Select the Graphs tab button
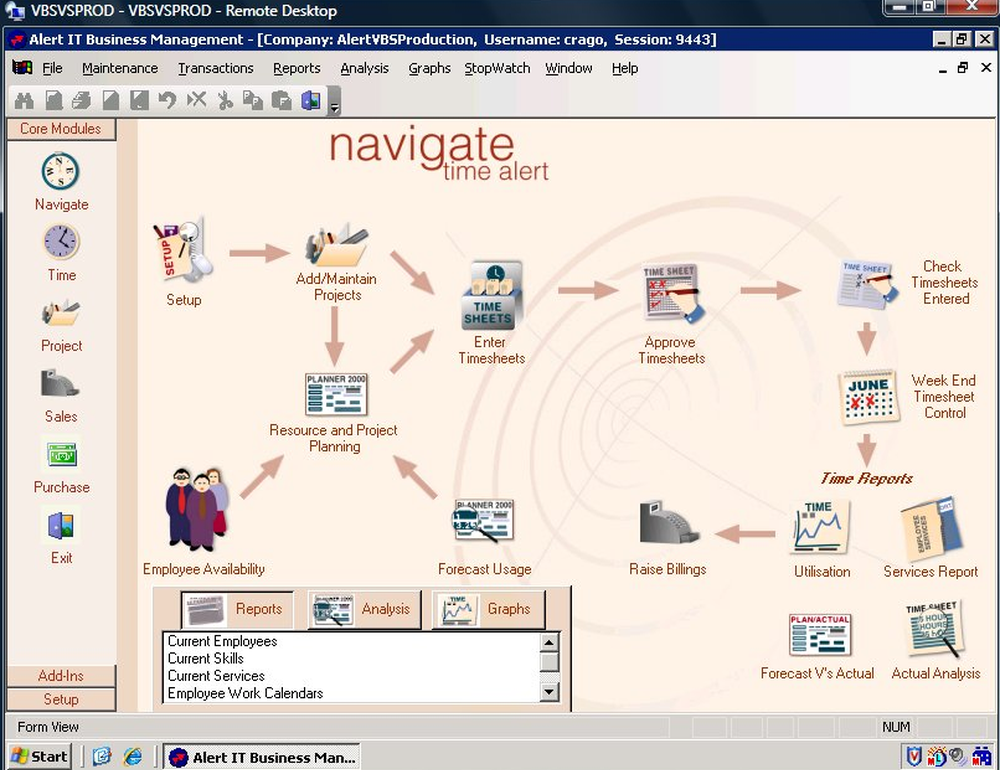The image size is (1000, 770). pyautogui.click(x=489, y=609)
